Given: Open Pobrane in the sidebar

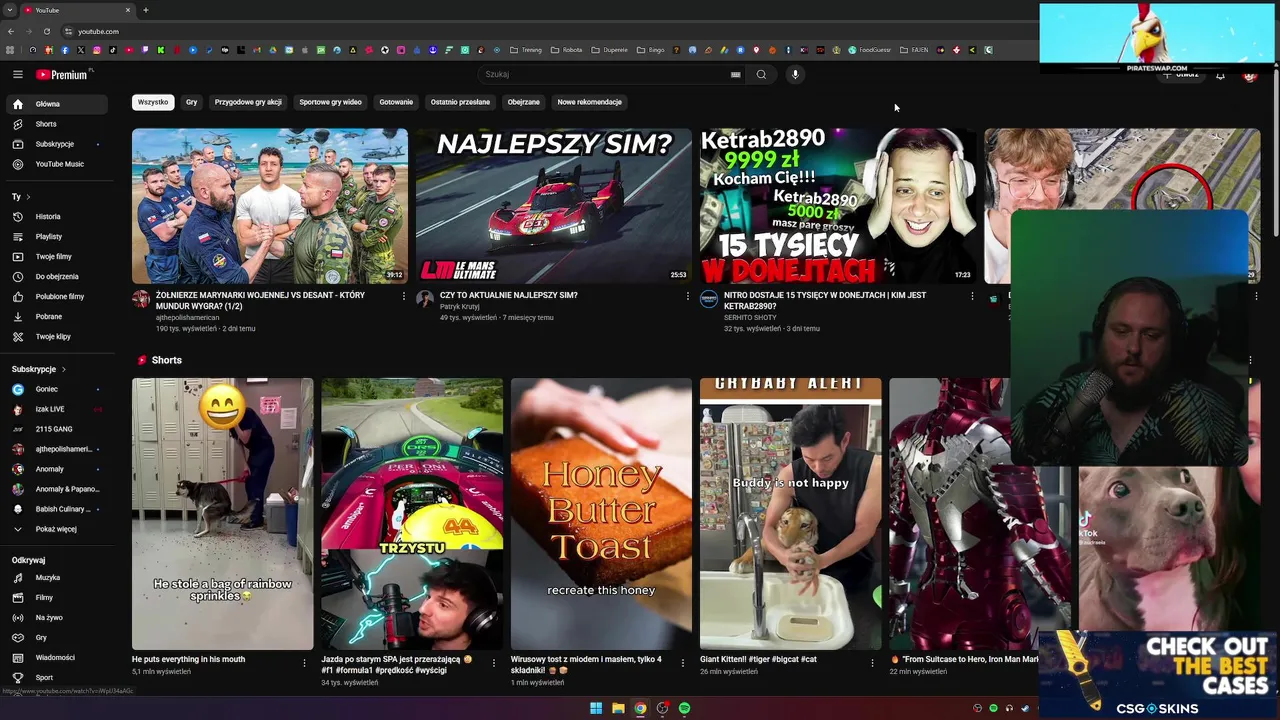Looking at the screenshot, I should (x=57, y=316).
